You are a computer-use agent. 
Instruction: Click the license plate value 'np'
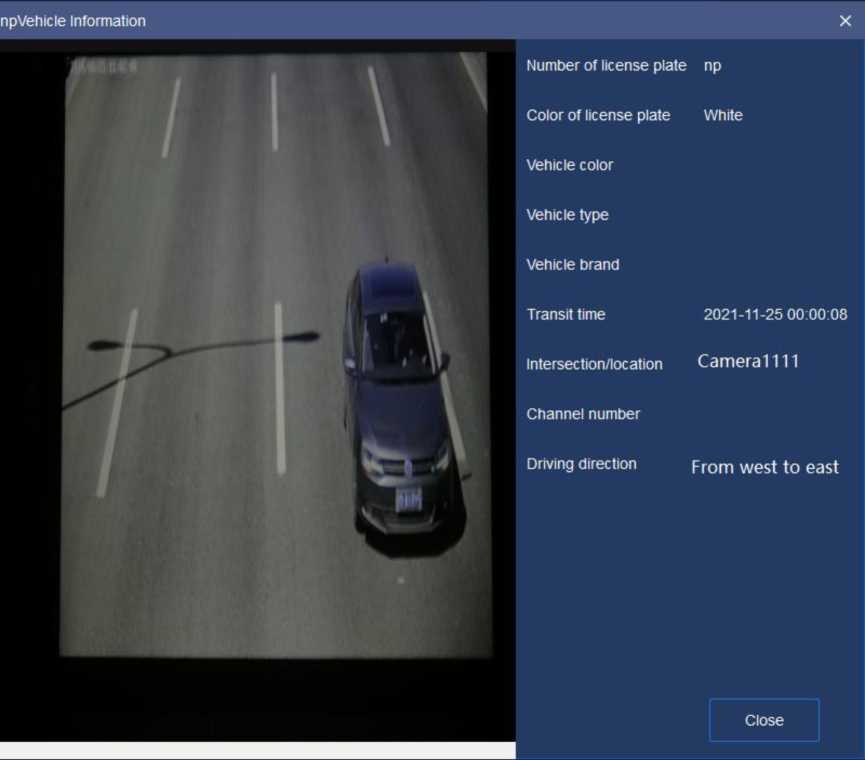[712, 65]
